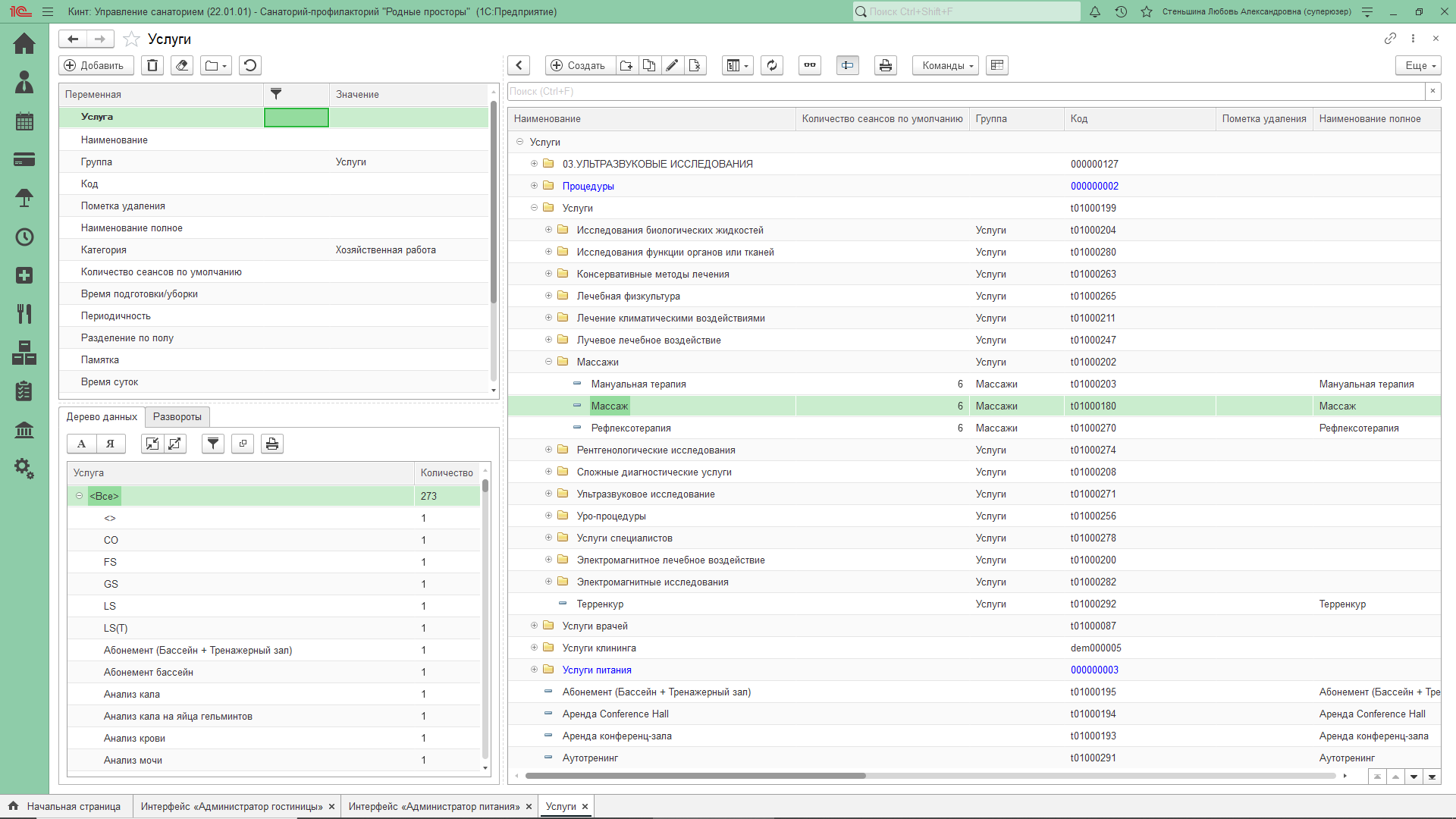Toggle the filter cell for Услуга variable
The width and height of the screenshot is (1456, 819).
(296, 117)
